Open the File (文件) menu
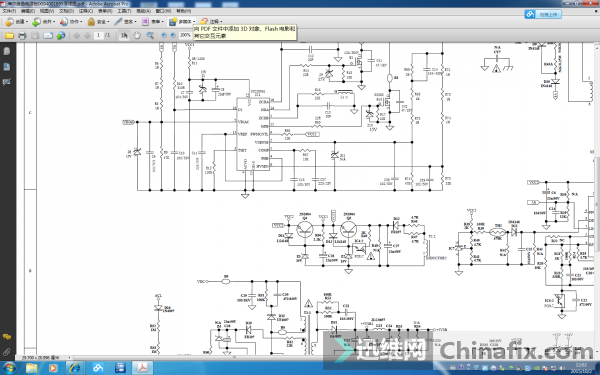The width and height of the screenshot is (600, 375). [9, 11]
